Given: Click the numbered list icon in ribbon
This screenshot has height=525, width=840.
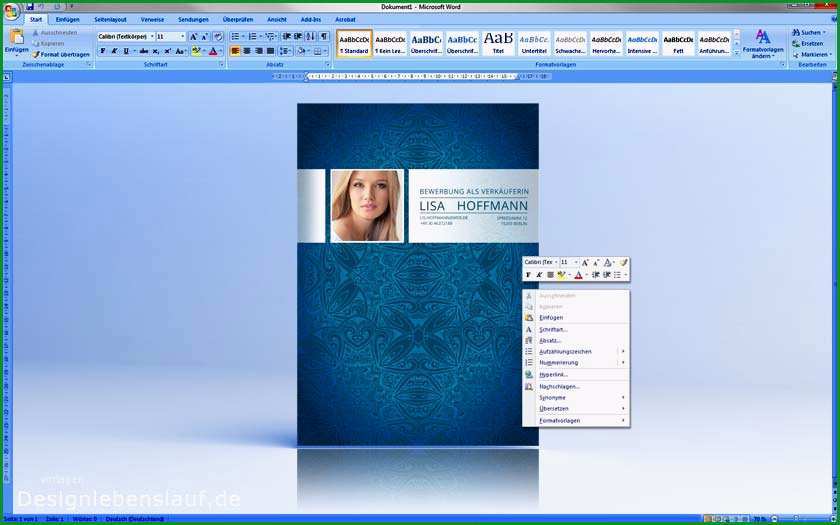Looking at the screenshot, I should click(252, 36).
